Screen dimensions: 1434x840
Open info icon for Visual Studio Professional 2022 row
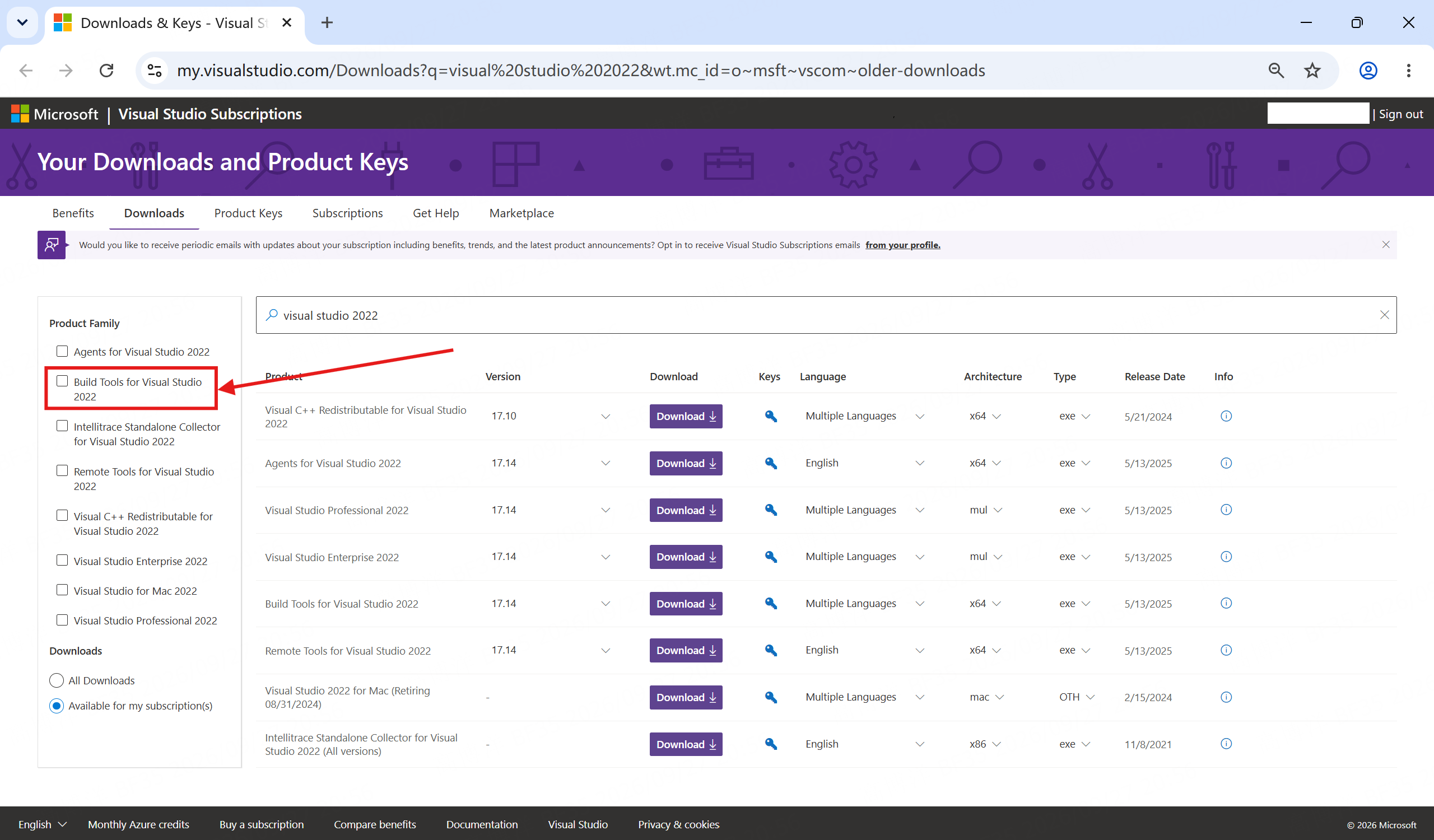(1226, 510)
